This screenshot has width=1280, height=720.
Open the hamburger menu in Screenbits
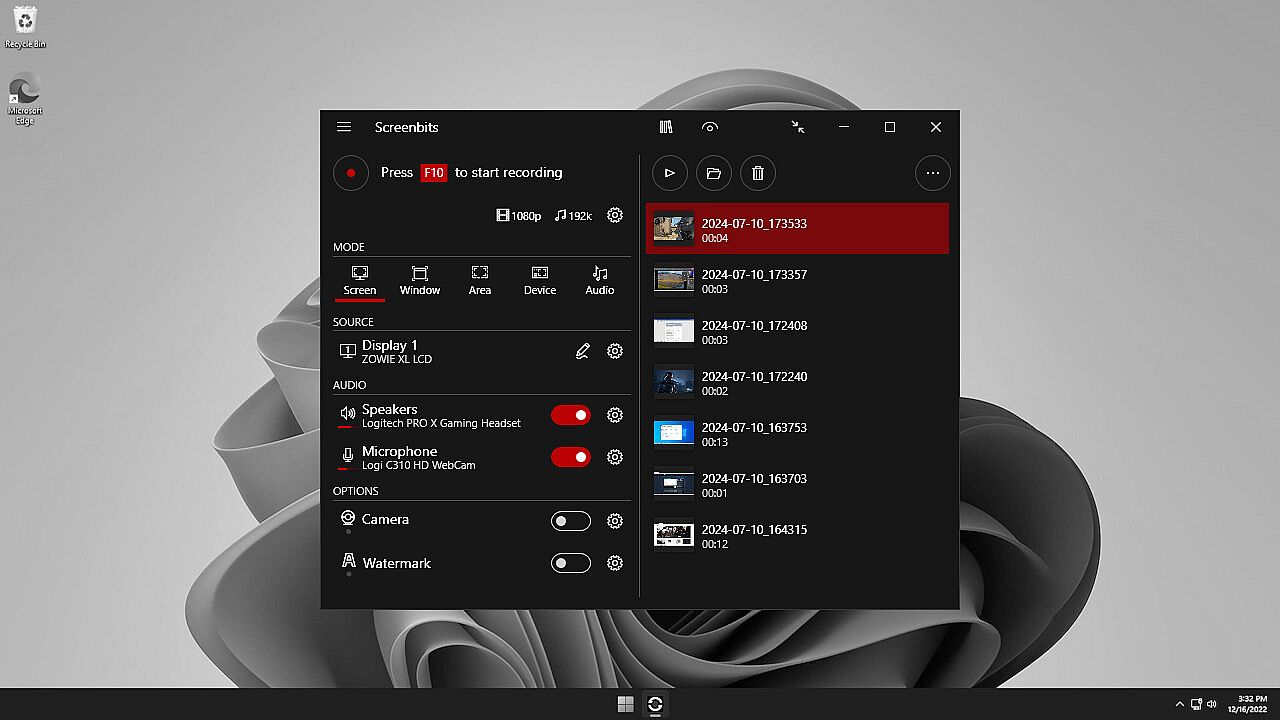(344, 127)
